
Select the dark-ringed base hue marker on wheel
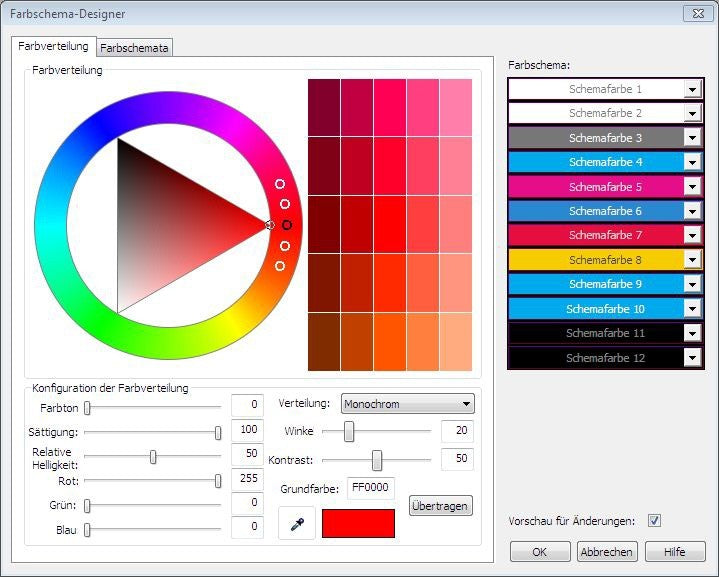pyautogui.click(x=287, y=225)
